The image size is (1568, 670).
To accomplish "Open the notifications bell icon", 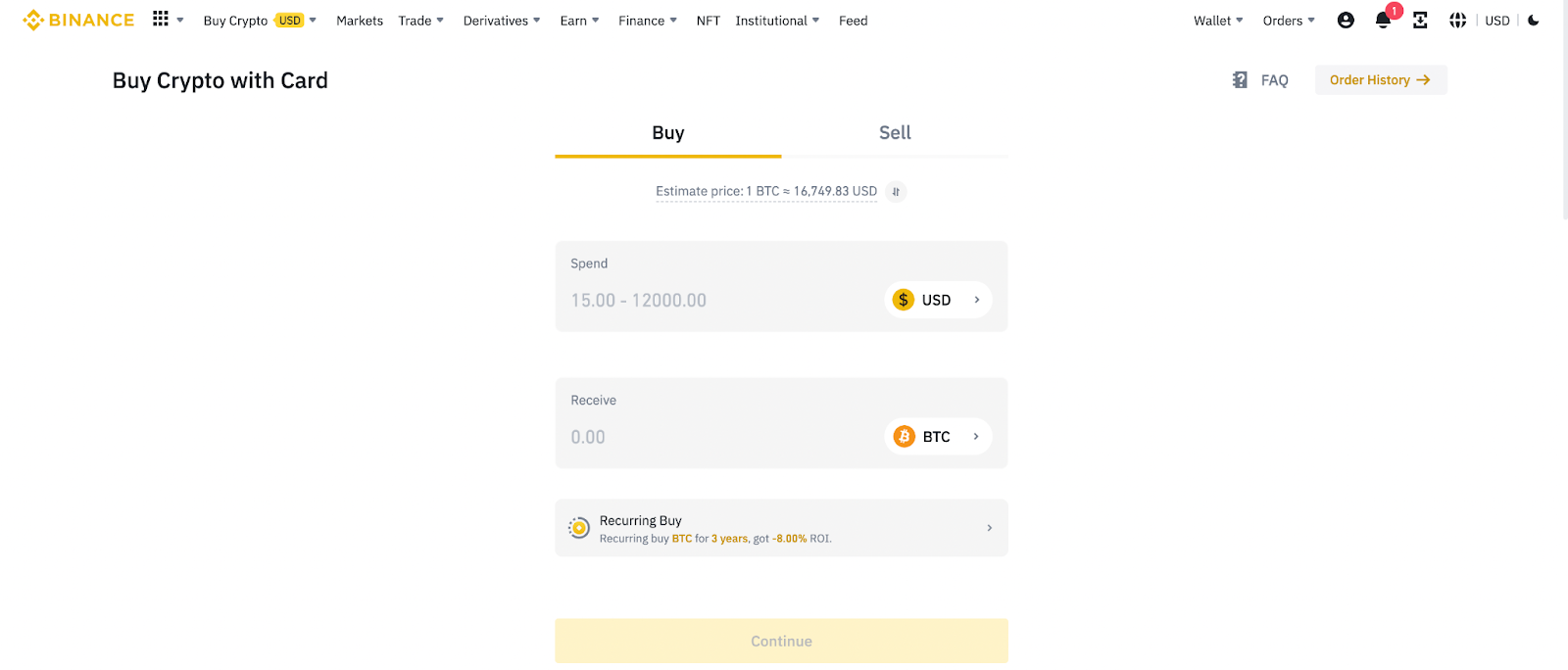I will click(x=1383, y=20).
